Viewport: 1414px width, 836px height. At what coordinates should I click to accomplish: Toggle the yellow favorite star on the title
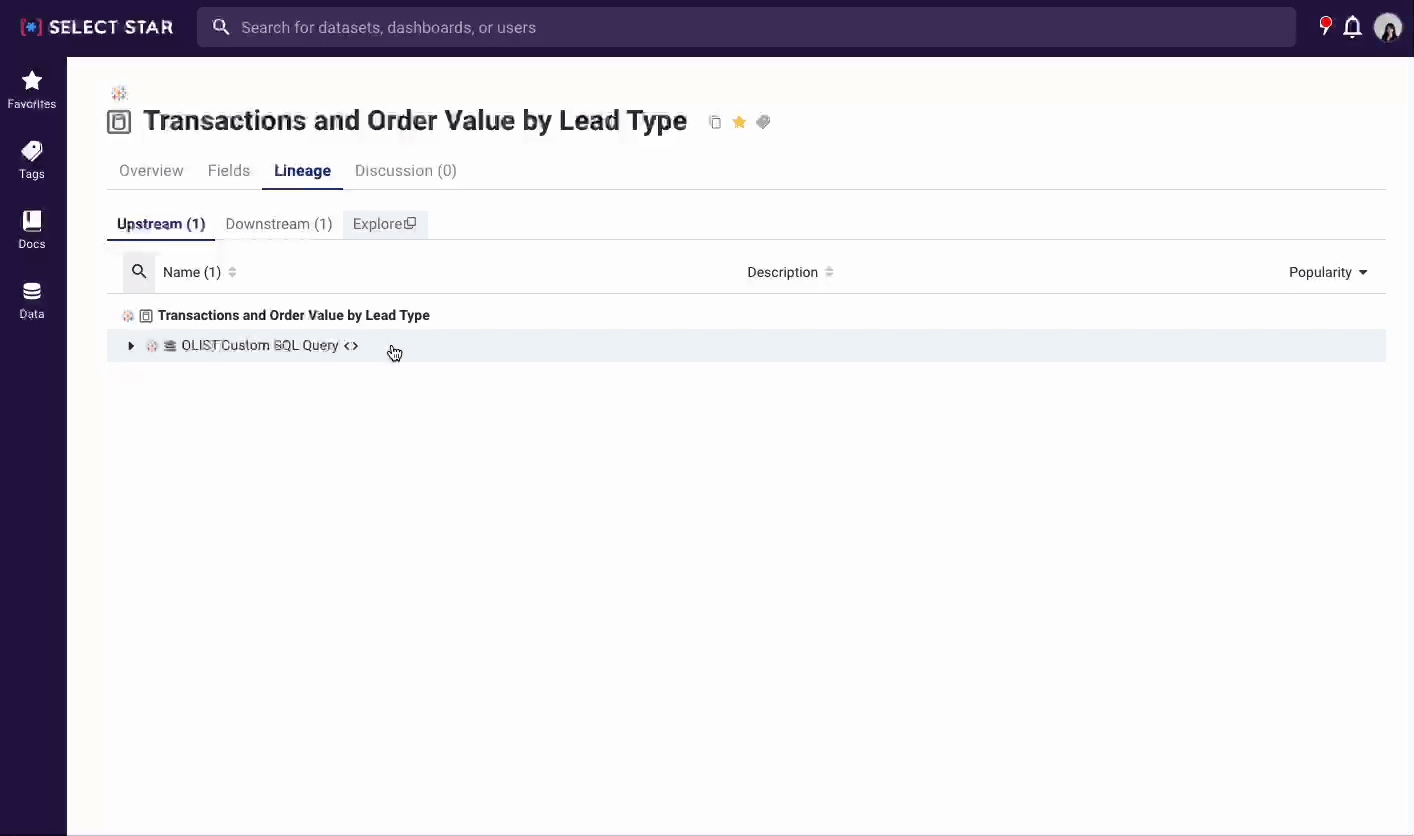[x=739, y=122]
